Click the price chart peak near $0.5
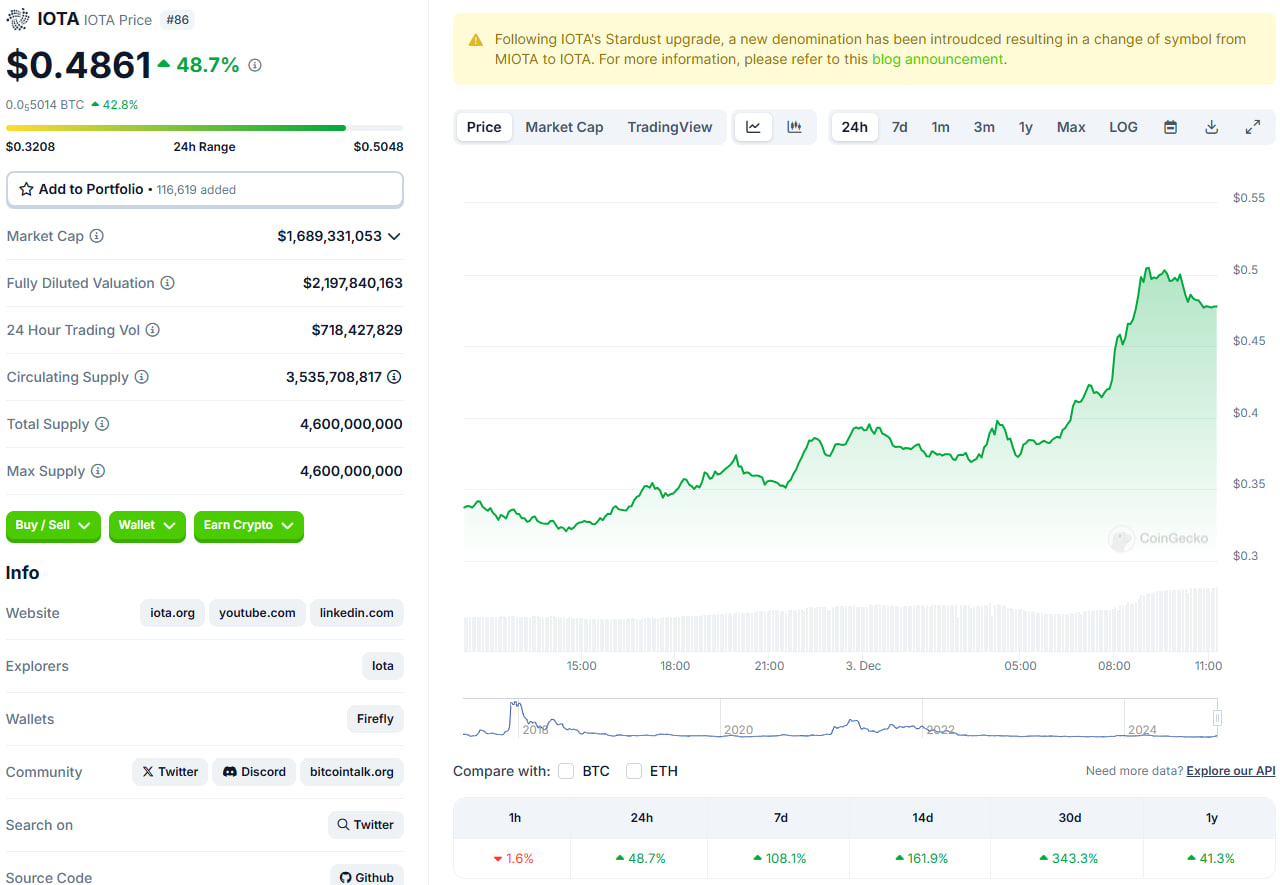The image size is (1280, 885). (1146, 269)
